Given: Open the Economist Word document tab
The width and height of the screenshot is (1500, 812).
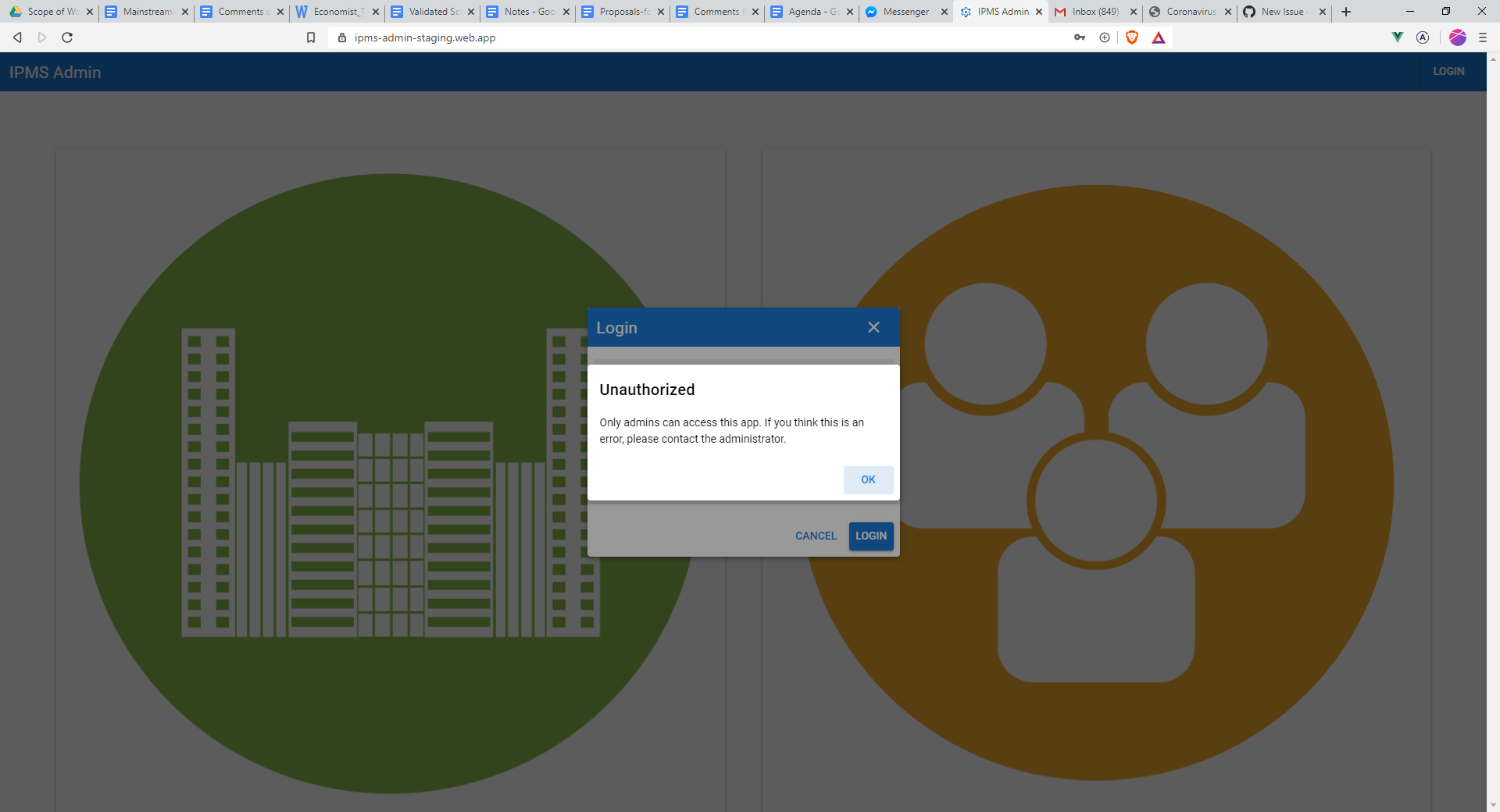Looking at the screenshot, I should (337, 12).
